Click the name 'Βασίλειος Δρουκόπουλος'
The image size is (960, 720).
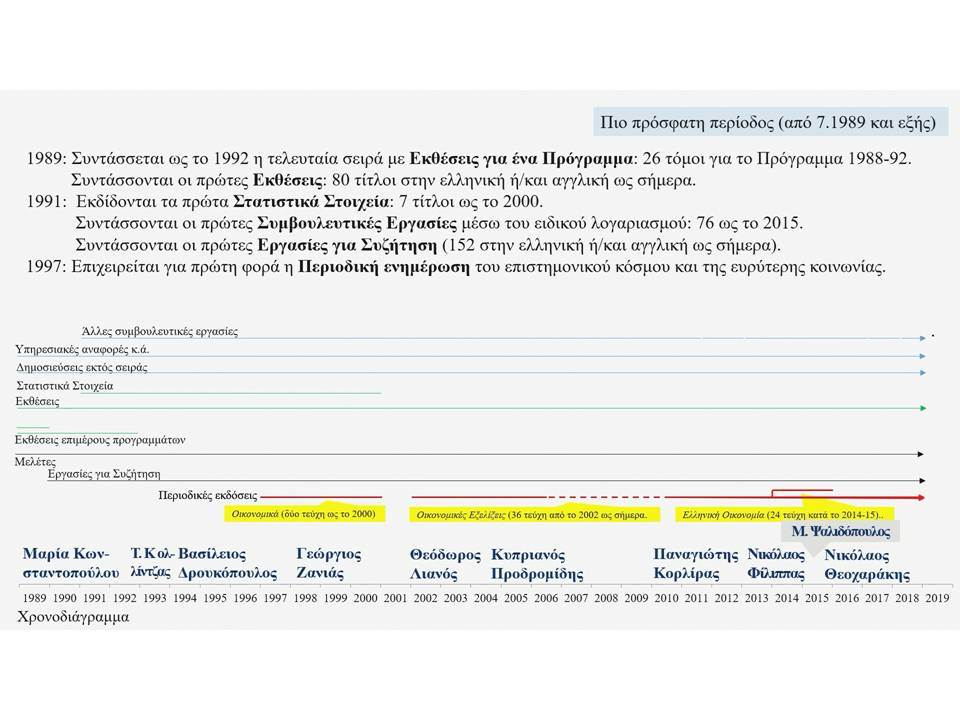[x=227, y=563]
